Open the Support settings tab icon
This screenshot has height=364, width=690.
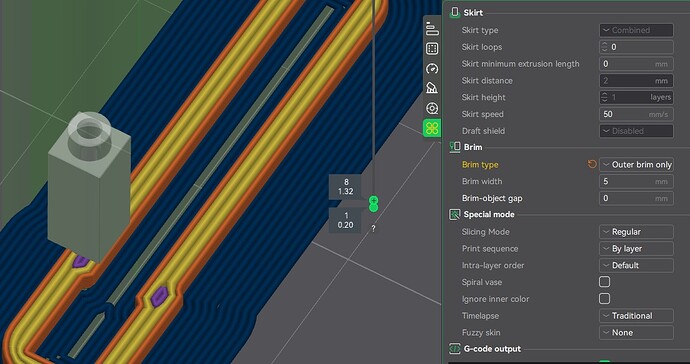click(432, 88)
